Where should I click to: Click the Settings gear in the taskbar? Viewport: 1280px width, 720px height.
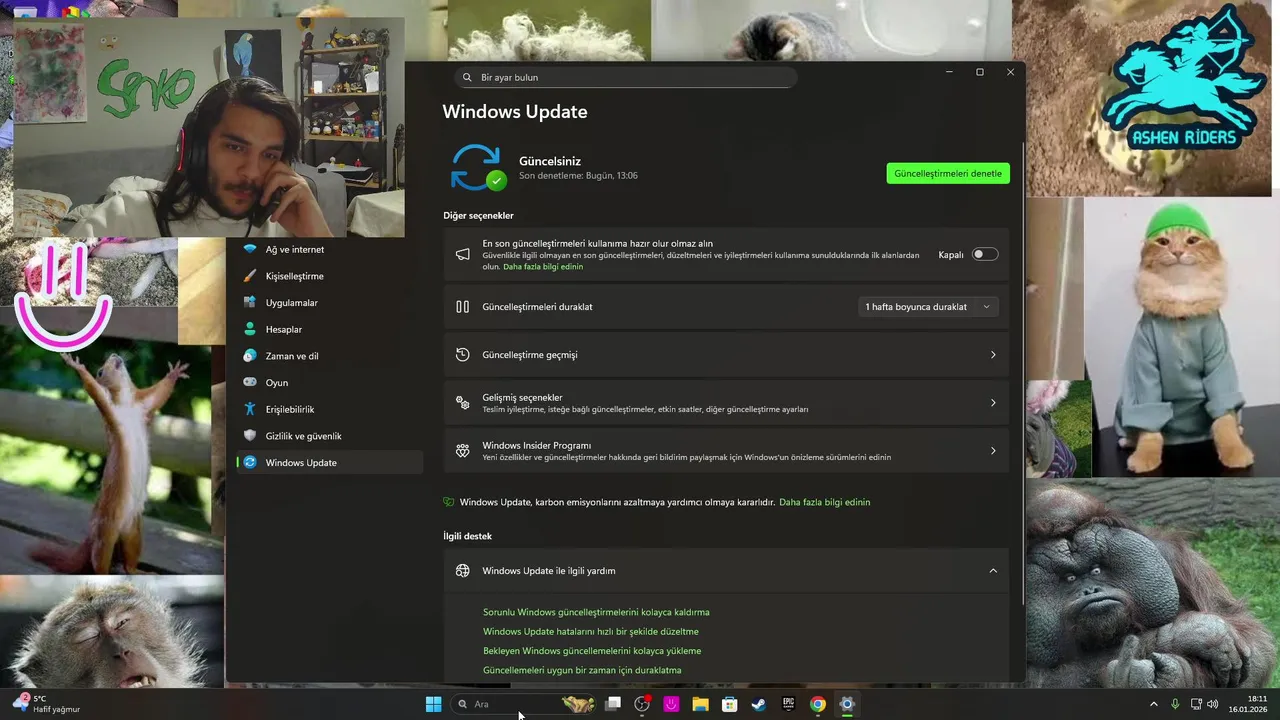[x=847, y=704]
